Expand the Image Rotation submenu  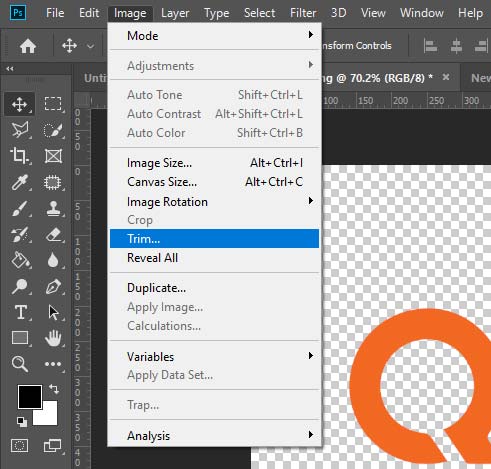pyautogui.click(x=214, y=202)
